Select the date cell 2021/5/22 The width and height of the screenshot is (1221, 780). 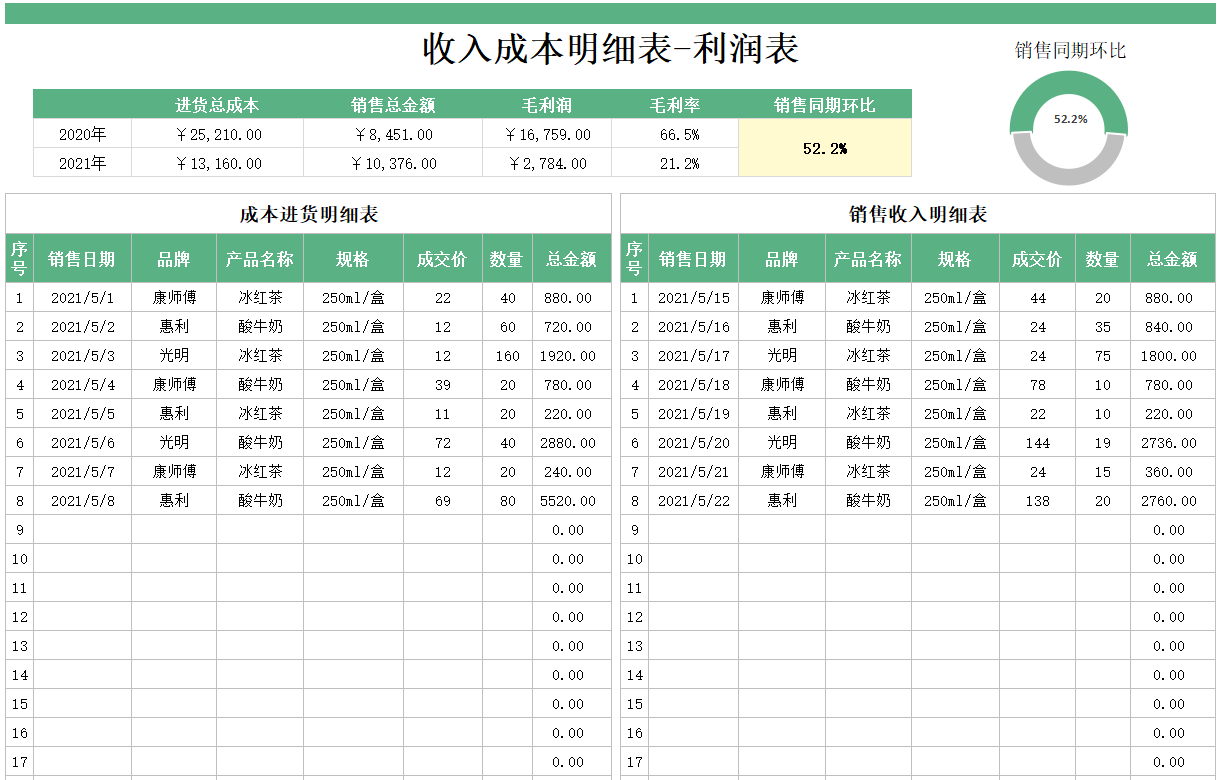694,501
